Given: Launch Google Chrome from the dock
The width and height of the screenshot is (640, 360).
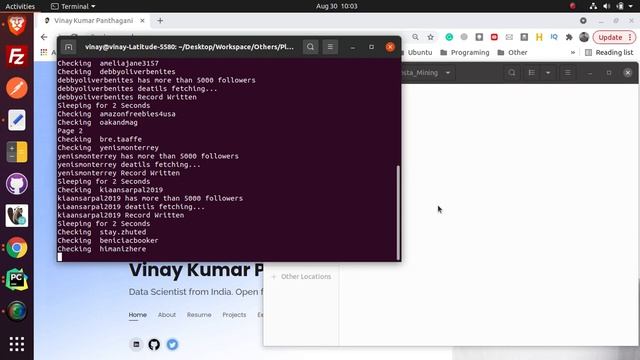Looking at the screenshot, I should [17, 248].
